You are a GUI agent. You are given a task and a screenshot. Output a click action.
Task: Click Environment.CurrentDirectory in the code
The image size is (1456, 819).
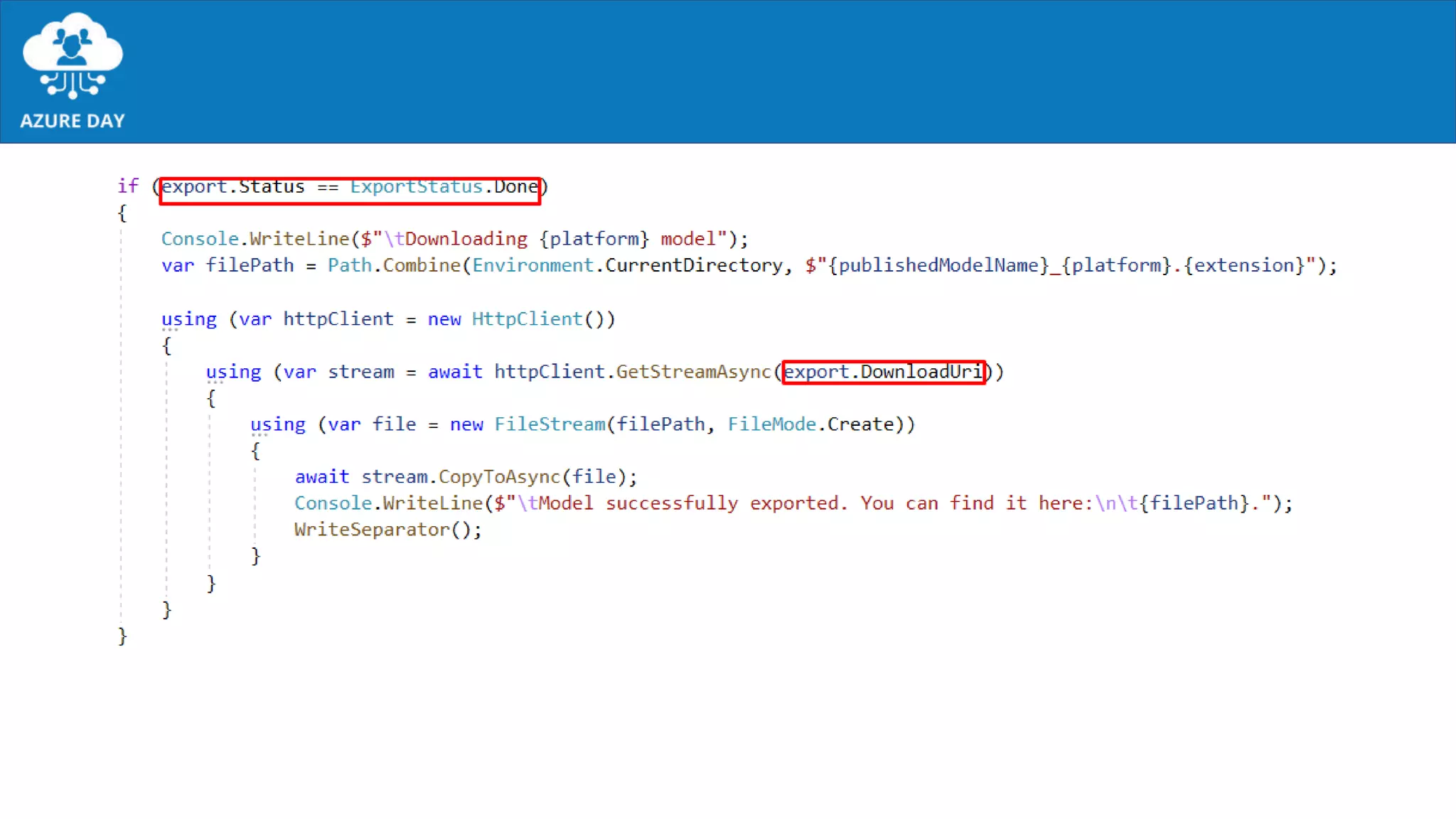tap(627, 266)
